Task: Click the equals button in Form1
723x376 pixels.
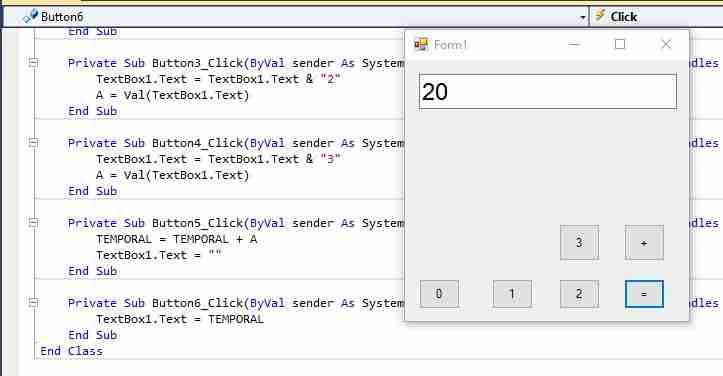Action: click(644, 293)
